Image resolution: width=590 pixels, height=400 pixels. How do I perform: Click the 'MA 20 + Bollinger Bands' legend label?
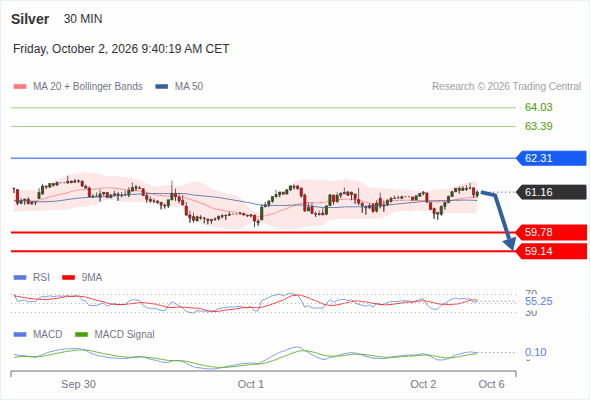point(88,87)
